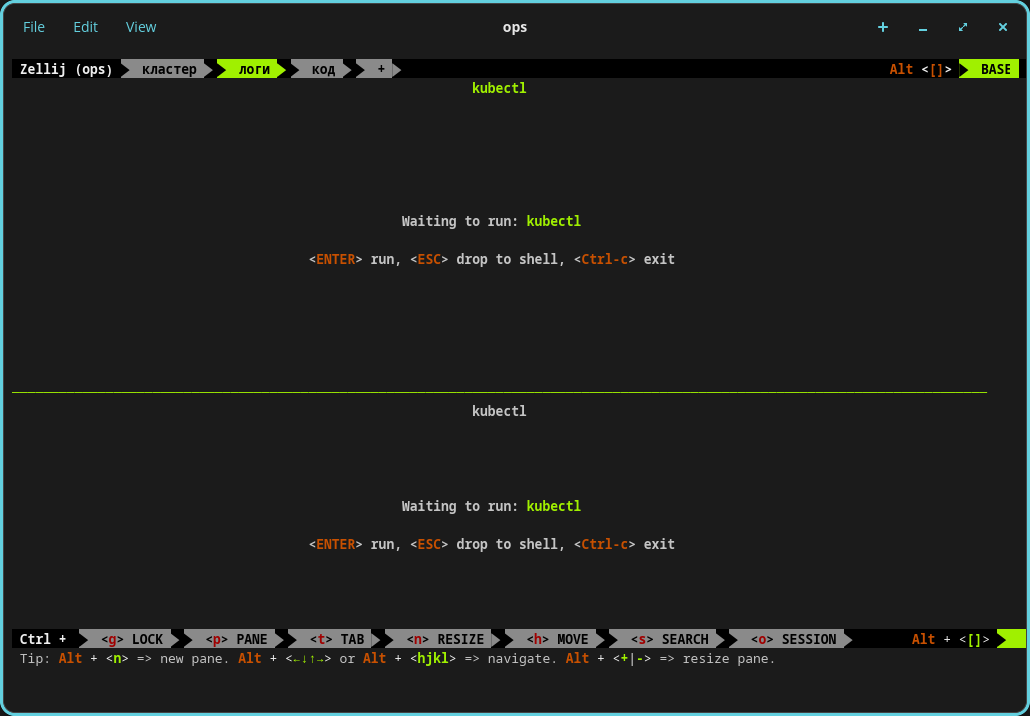Image resolution: width=1030 pixels, height=716 pixels.
Task: Click Ctrl-c hint in lower kubectl pane
Action: point(604,545)
